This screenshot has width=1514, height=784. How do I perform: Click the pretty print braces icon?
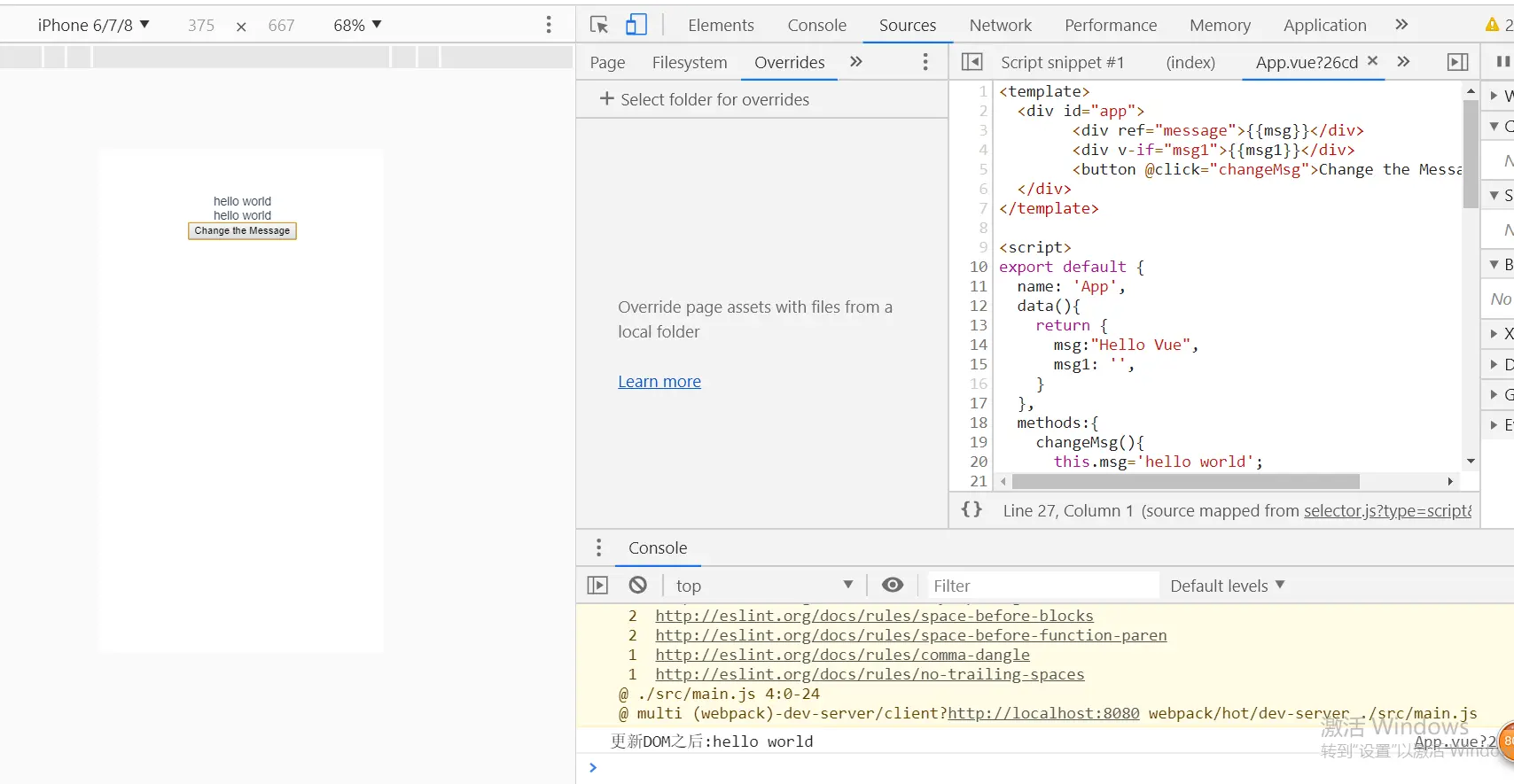(x=972, y=509)
